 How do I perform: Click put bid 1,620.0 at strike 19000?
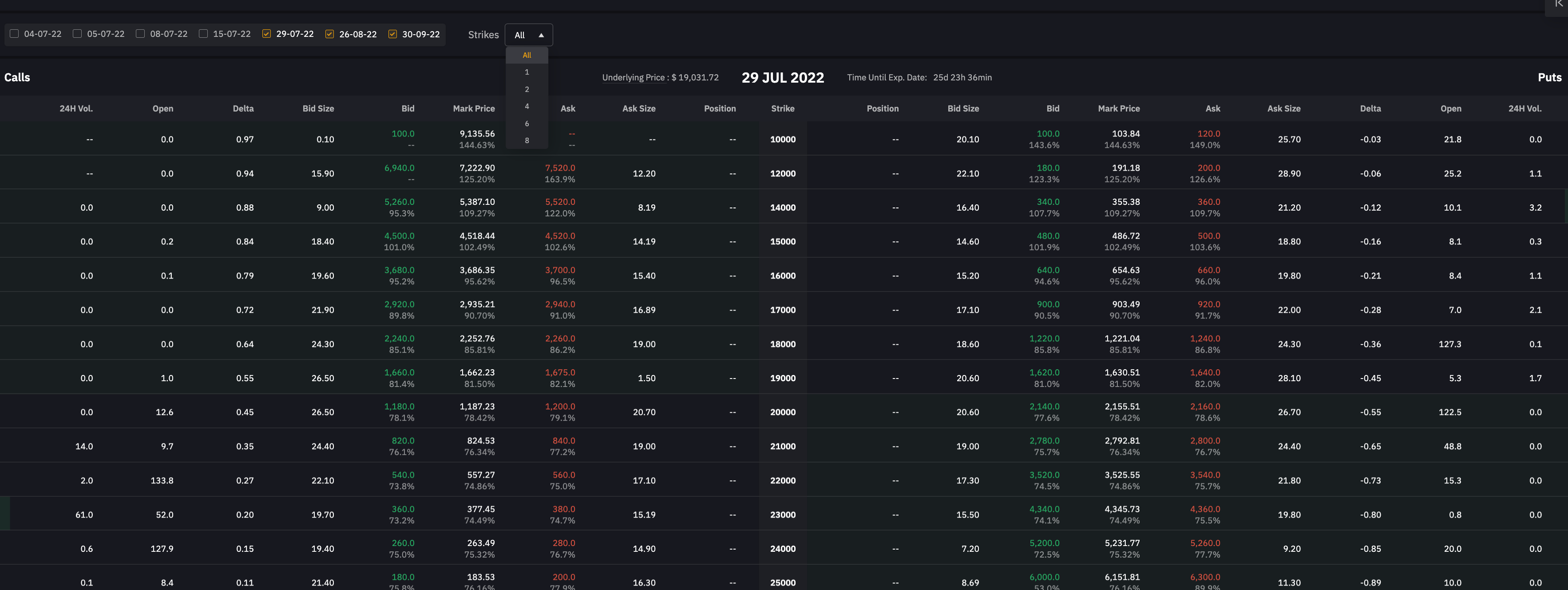point(1045,373)
